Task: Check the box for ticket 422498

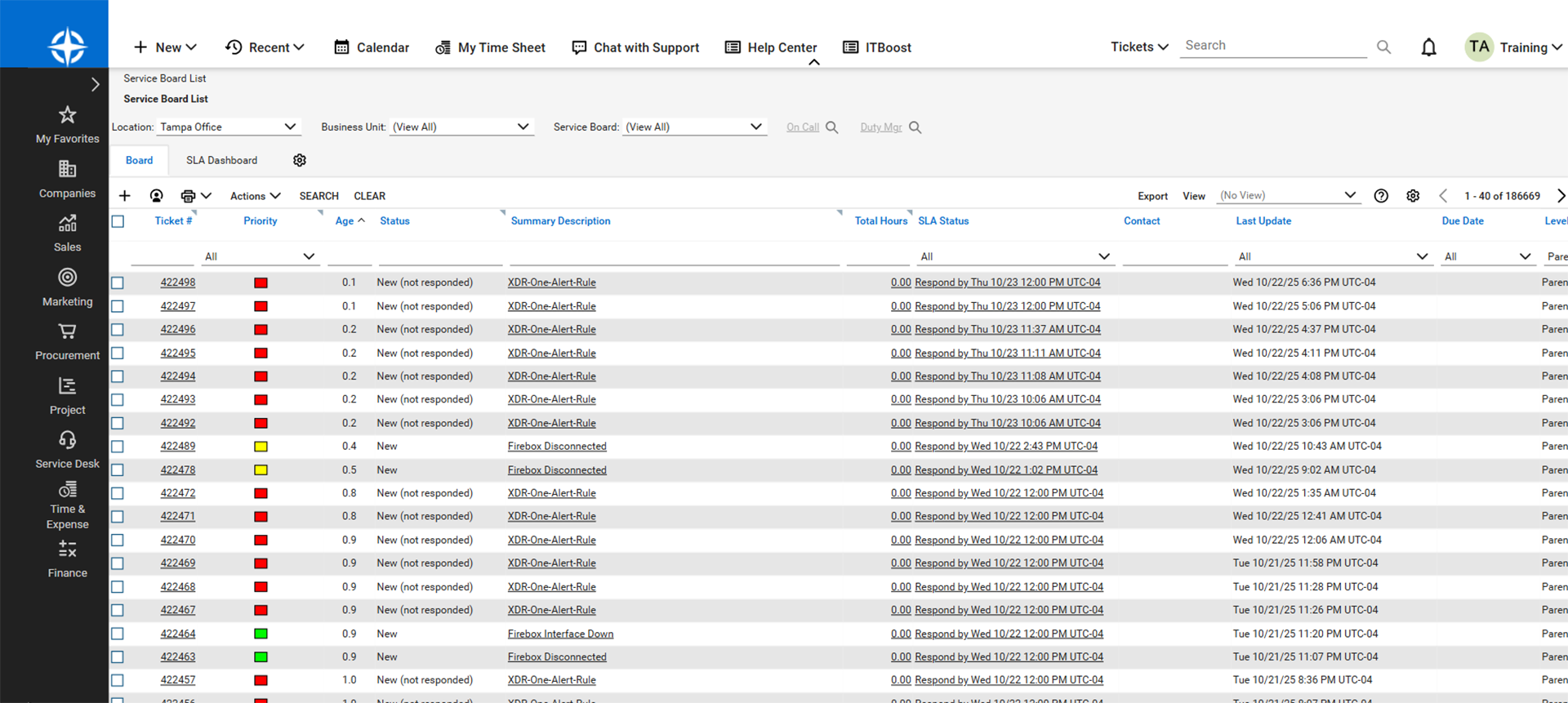Action: click(x=118, y=283)
